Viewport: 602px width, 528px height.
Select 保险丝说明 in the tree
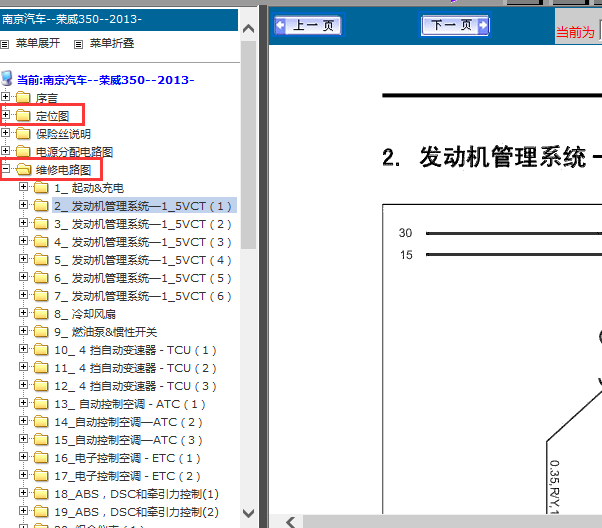pyautogui.click(x=63, y=134)
